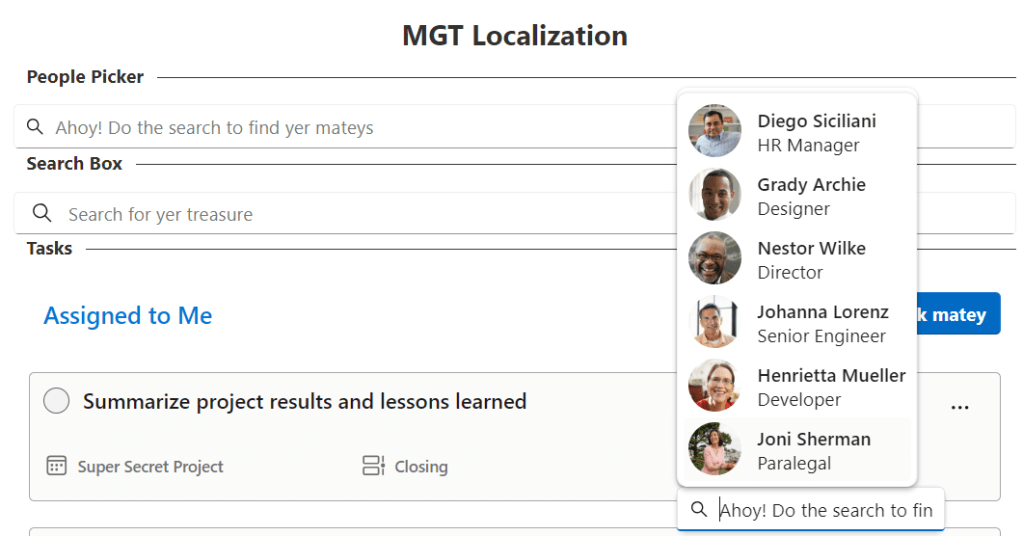This screenshot has height=536, width=1023.
Task: Click the Closing bucket icon
Action: click(x=374, y=466)
